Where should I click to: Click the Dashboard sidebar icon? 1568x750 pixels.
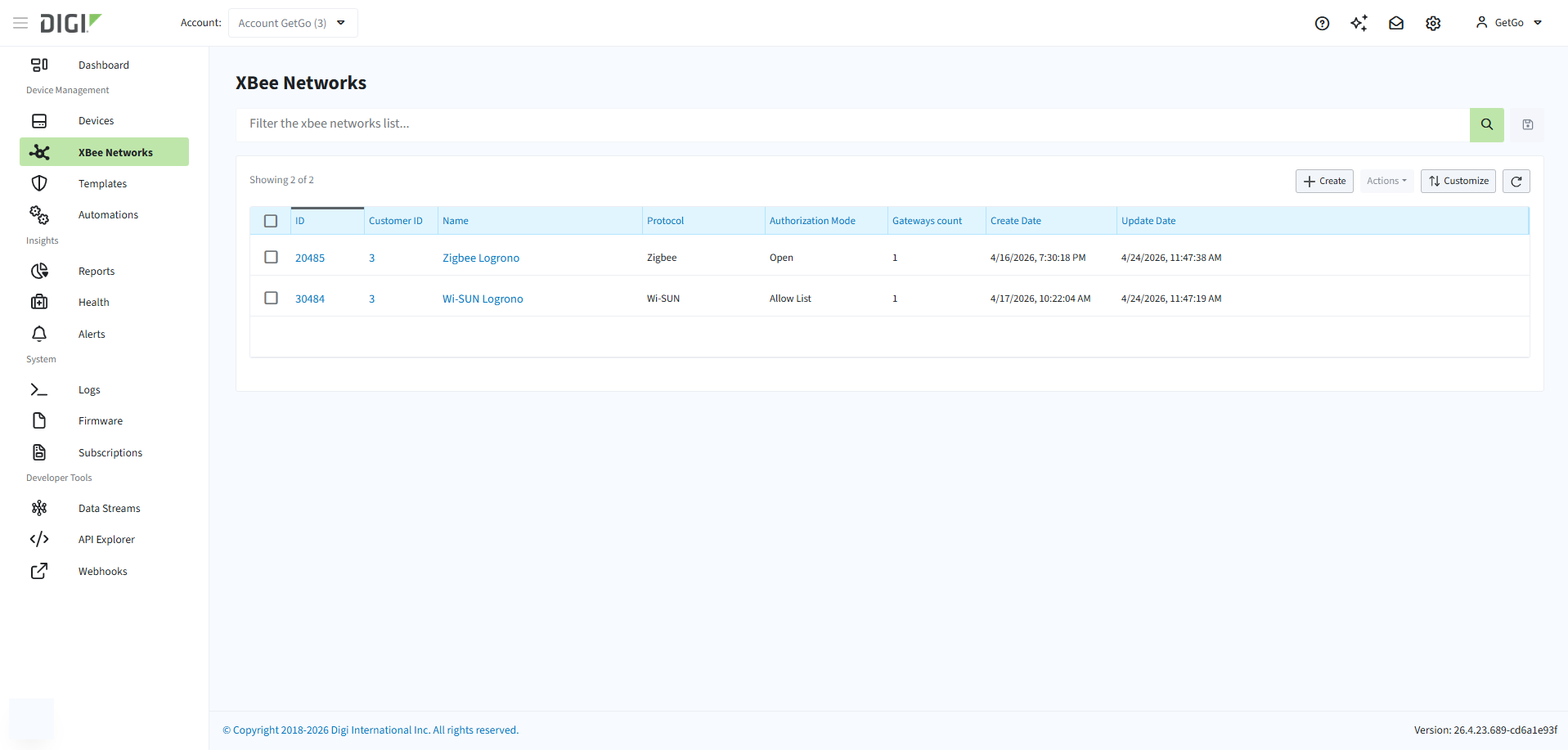39,65
